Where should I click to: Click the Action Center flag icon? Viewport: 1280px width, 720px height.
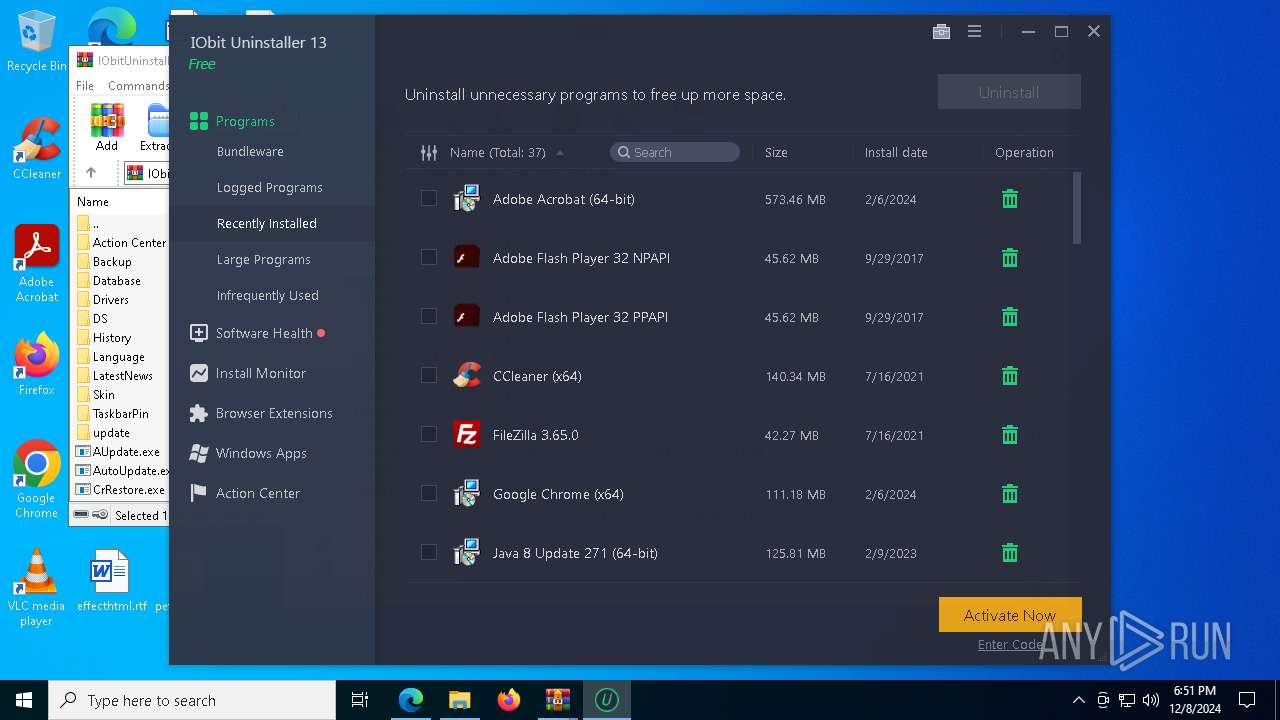click(198, 493)
